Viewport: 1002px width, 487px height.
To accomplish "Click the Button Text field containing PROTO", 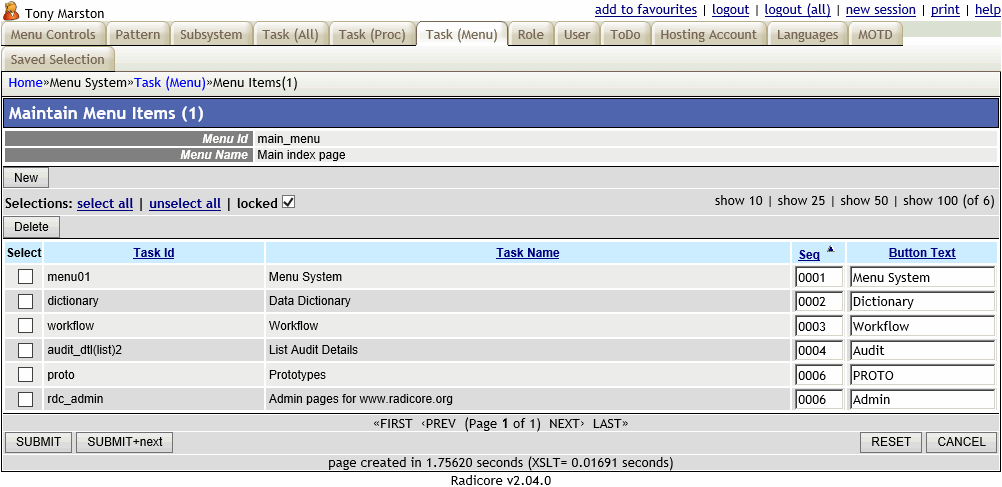I will click(x=921, y=375).
